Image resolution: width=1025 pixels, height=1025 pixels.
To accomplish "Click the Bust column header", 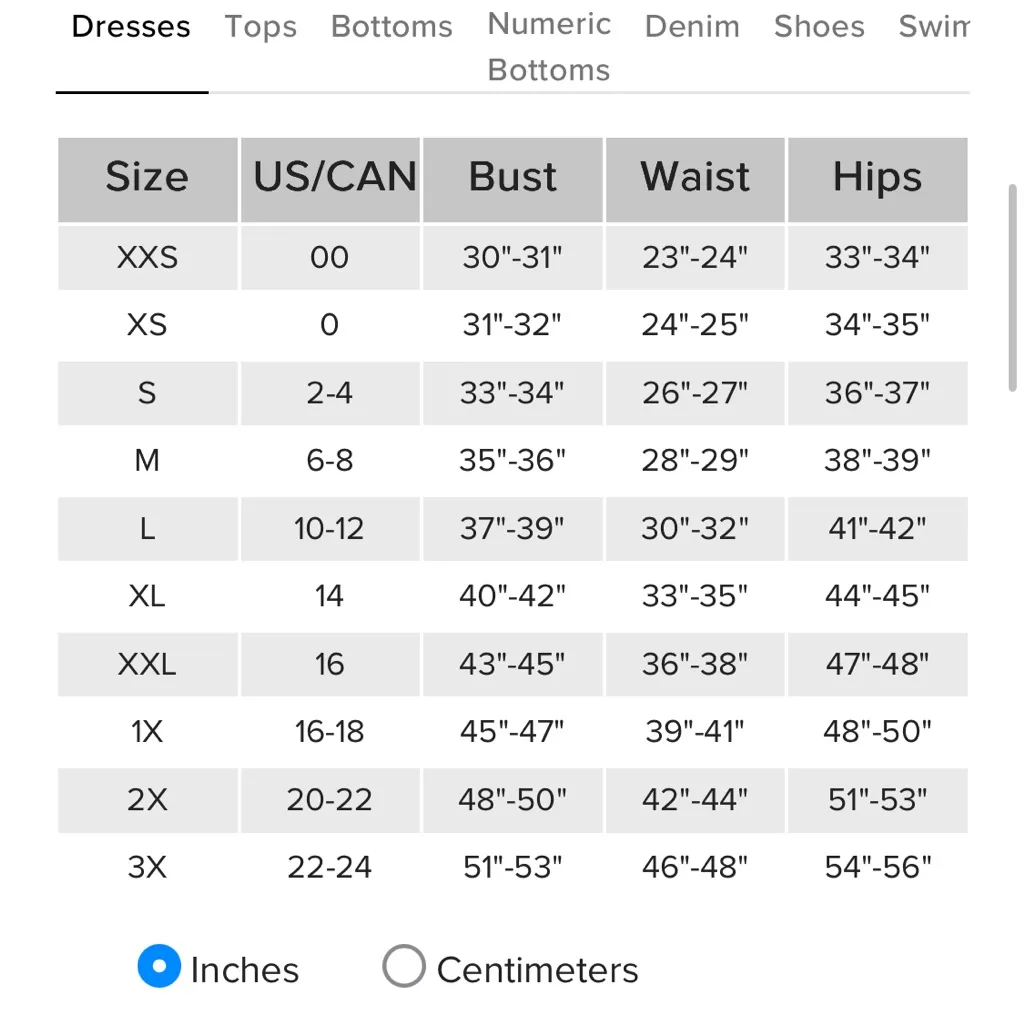I will pos(513,178).
